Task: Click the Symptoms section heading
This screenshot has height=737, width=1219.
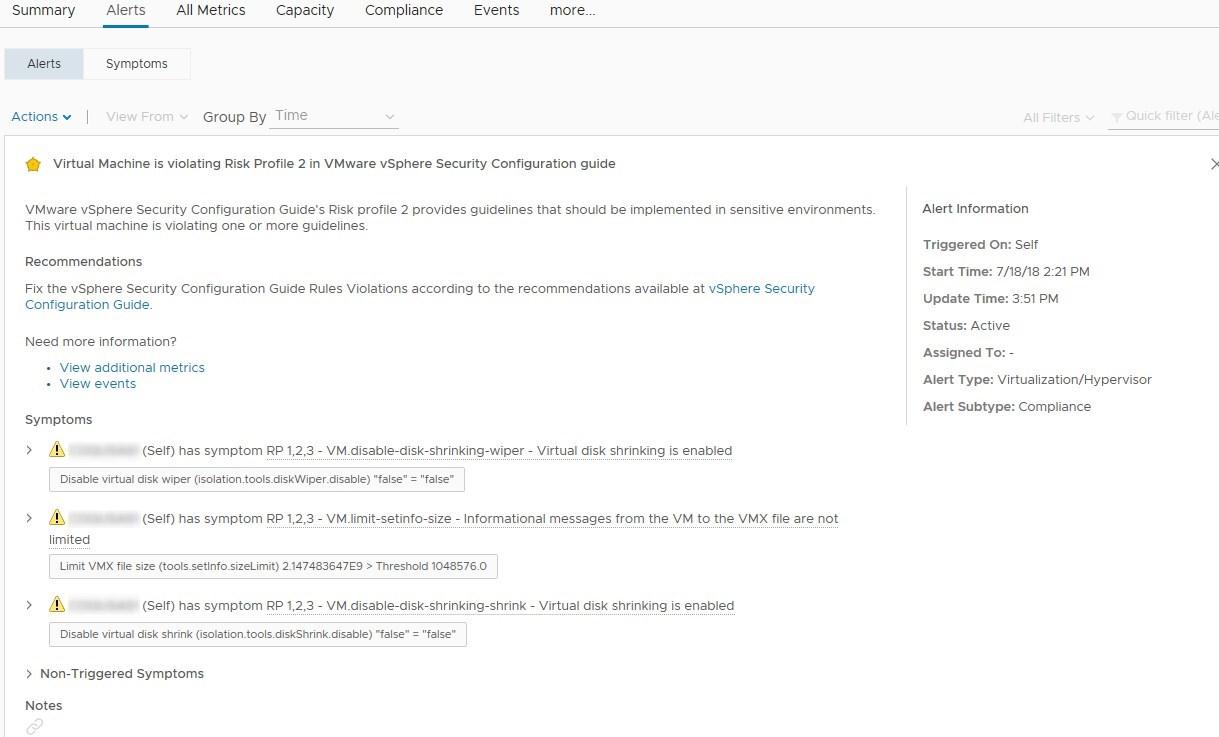Action: point(59,420)
